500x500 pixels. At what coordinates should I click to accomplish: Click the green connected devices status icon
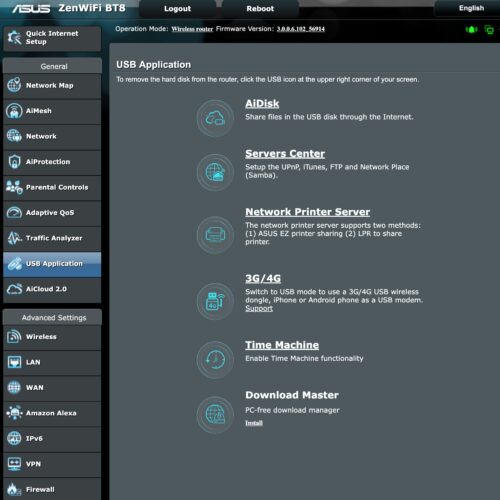489,30
